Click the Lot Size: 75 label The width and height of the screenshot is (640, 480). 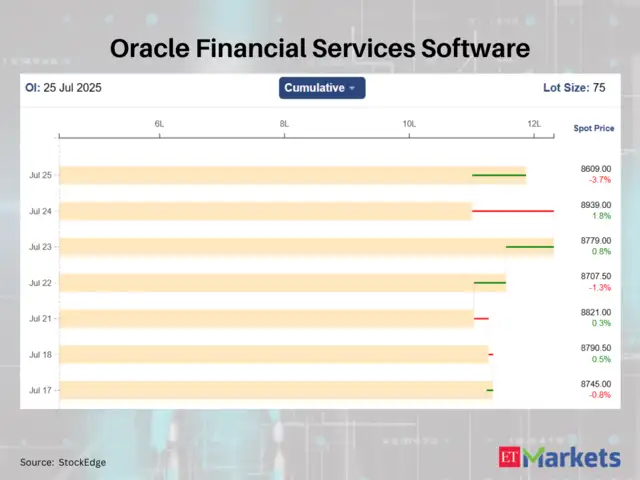click(x=576, y=88)
